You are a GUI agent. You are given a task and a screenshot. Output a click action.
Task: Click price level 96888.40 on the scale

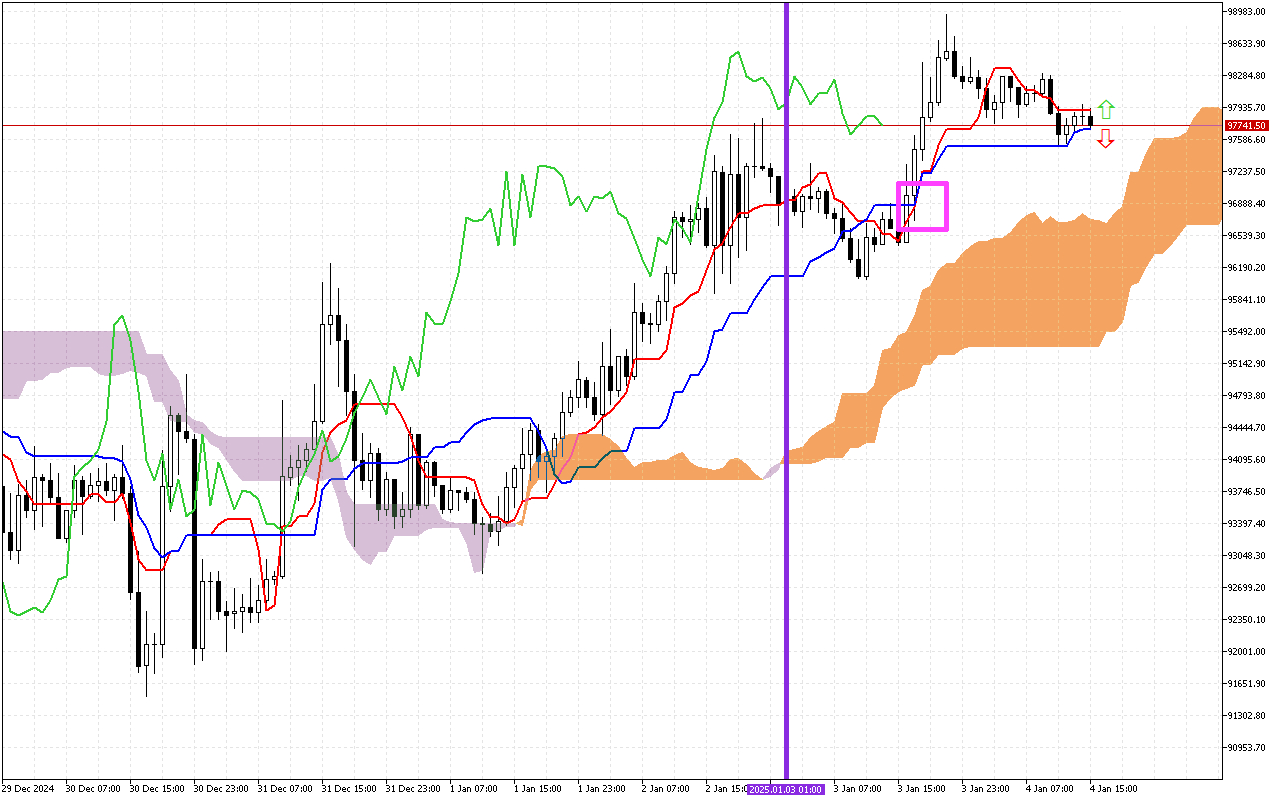[x=1246, y=204]
